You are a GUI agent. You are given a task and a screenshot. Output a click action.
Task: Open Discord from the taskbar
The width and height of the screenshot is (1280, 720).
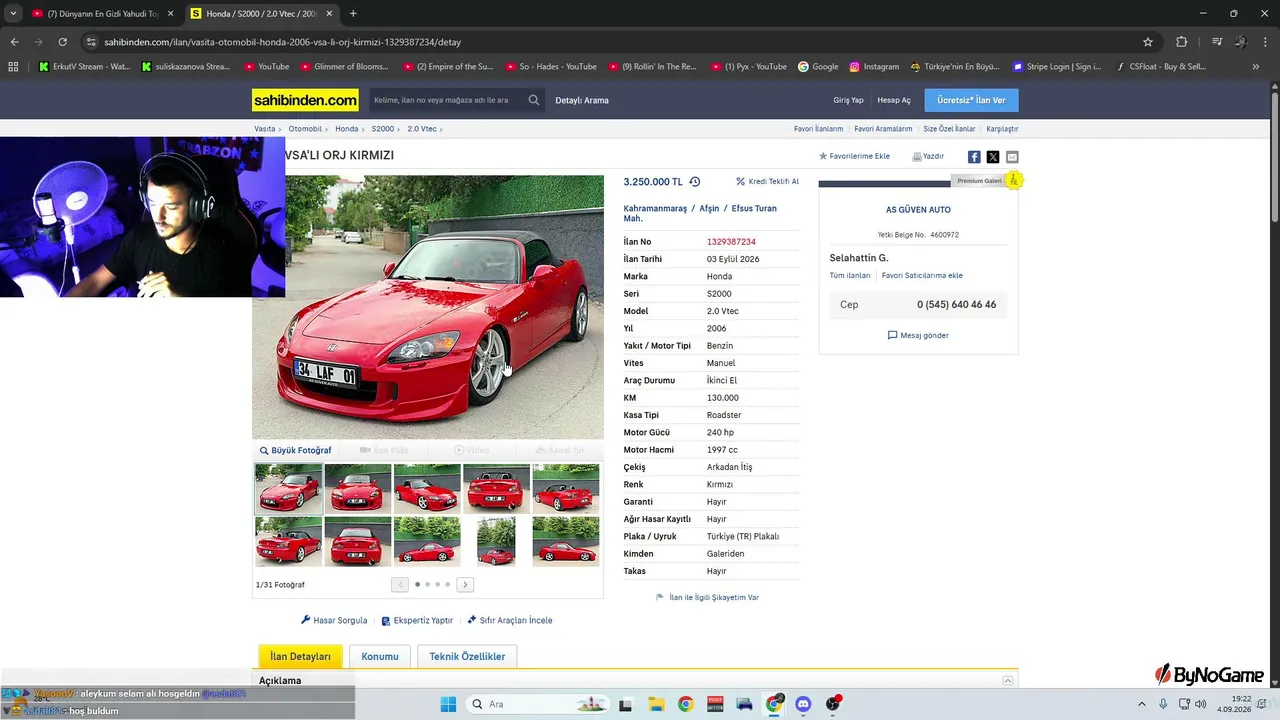click(803, 704)
